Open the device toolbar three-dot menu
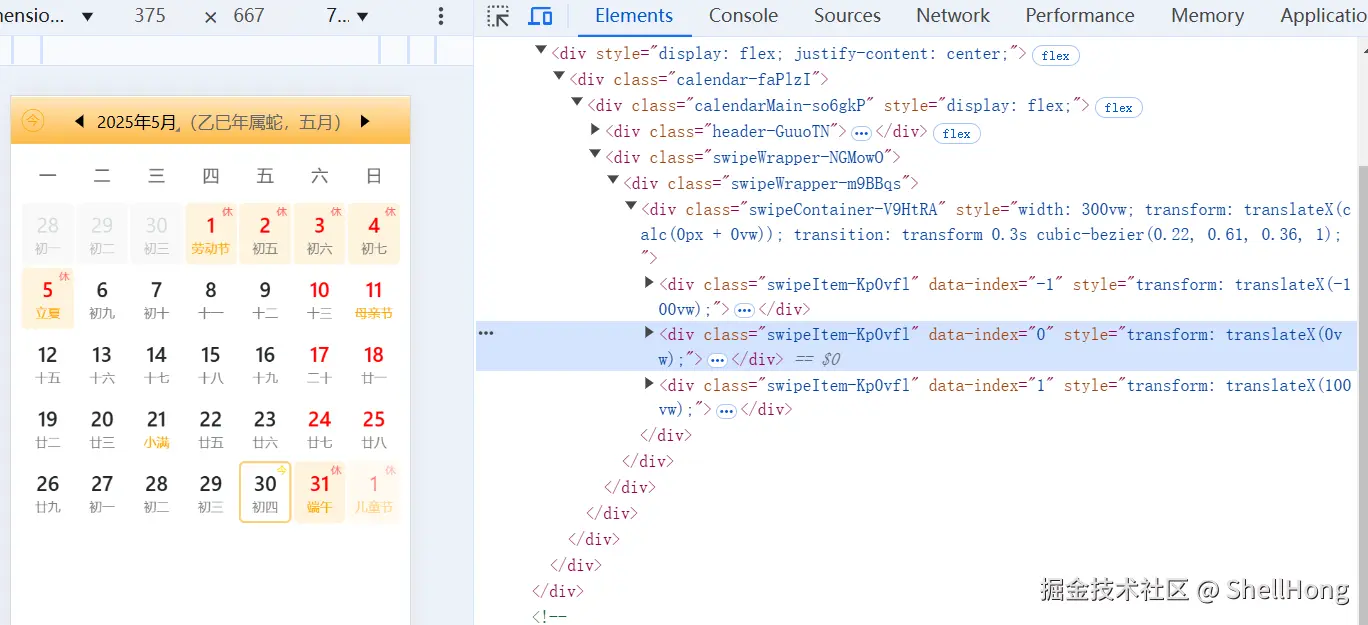The width and height of the screenshot is (1368, 625). [441, 16]
